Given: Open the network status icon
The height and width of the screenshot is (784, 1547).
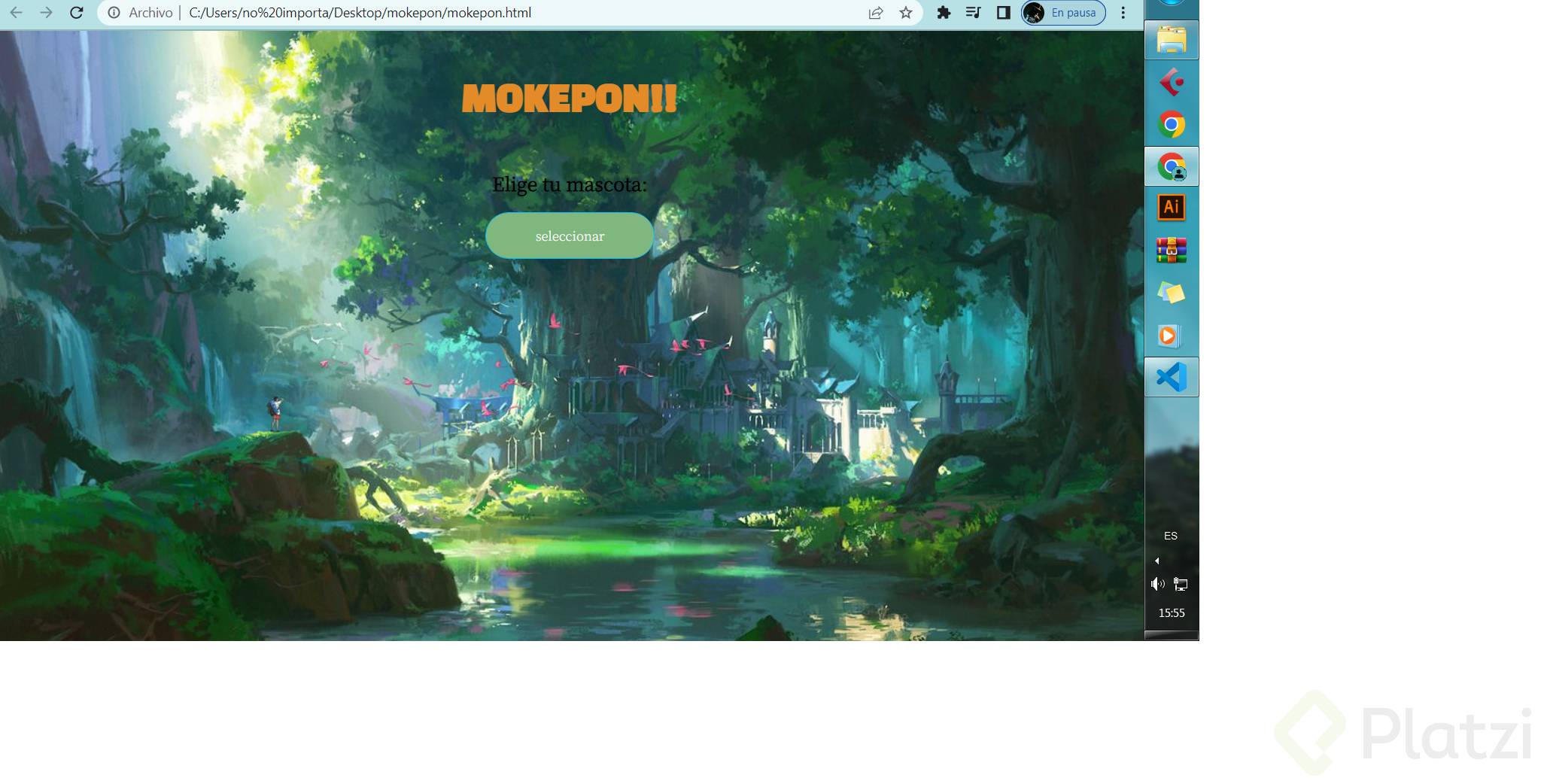Looking at the screenshot, I should pyautogui.click(x=1181, y=584).
